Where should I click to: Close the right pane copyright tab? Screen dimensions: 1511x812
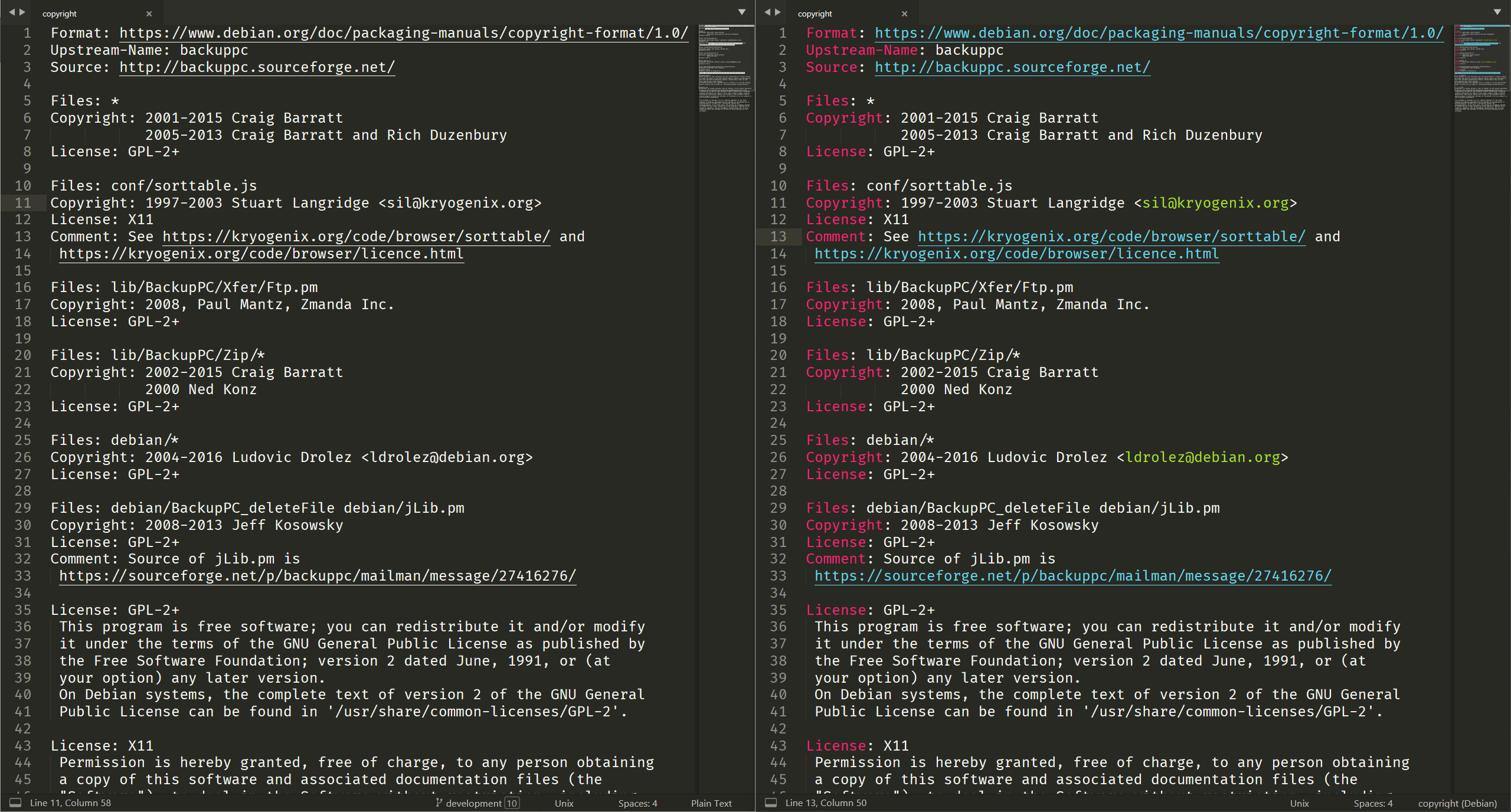[x=904, y=14]
